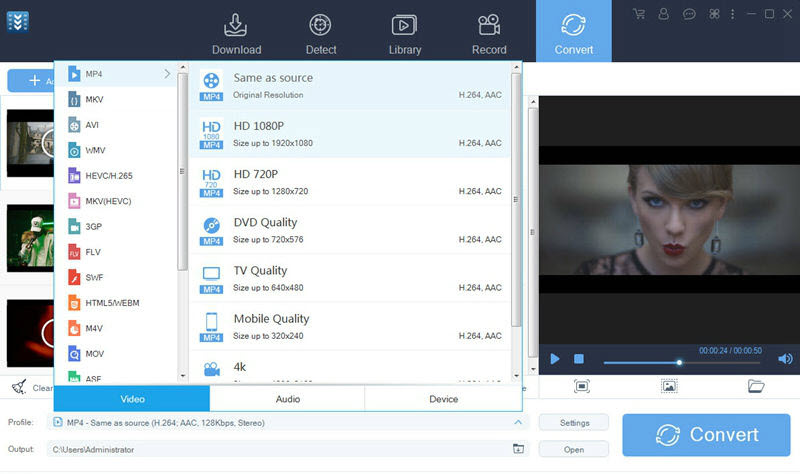The image size is (800, 474).
Task: Select MKV(HEVC) format
Action: (x=115, y=201)
